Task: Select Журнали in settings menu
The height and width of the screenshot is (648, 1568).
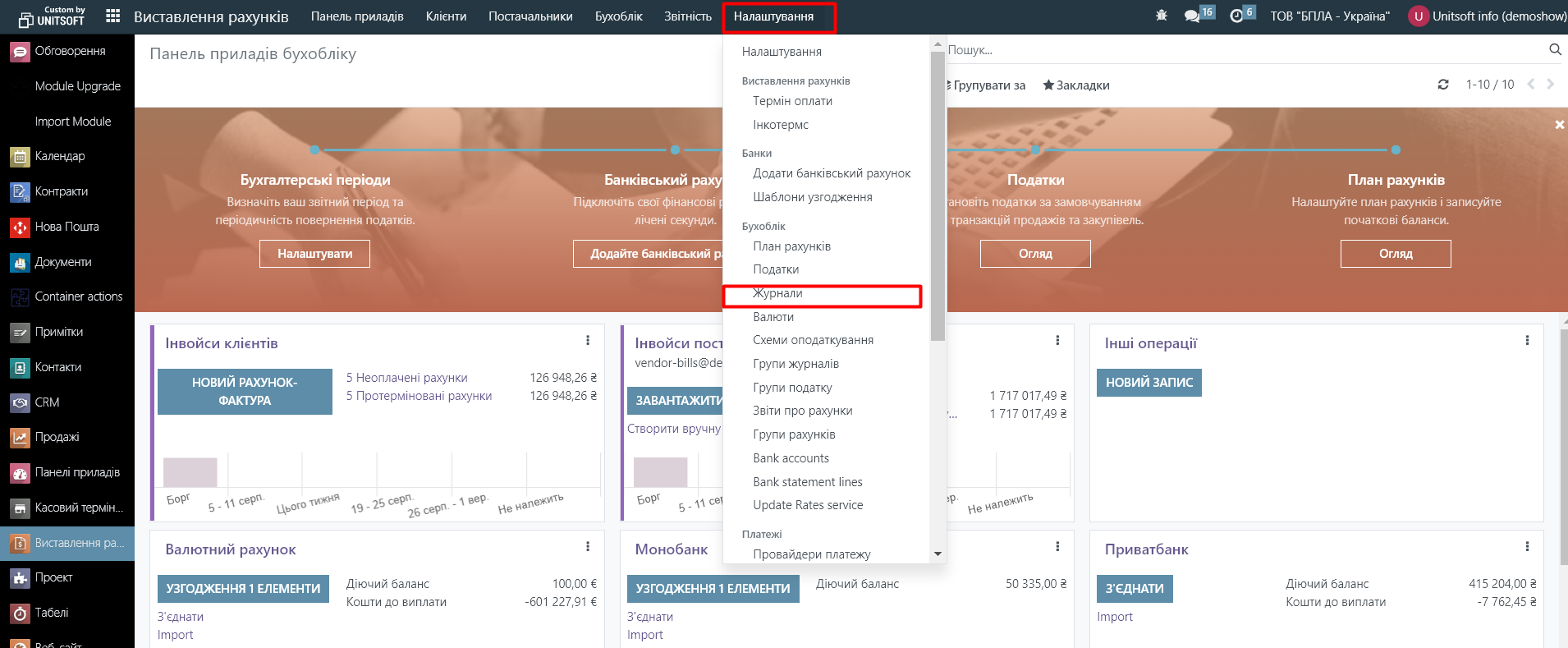Action: [777, 293]
